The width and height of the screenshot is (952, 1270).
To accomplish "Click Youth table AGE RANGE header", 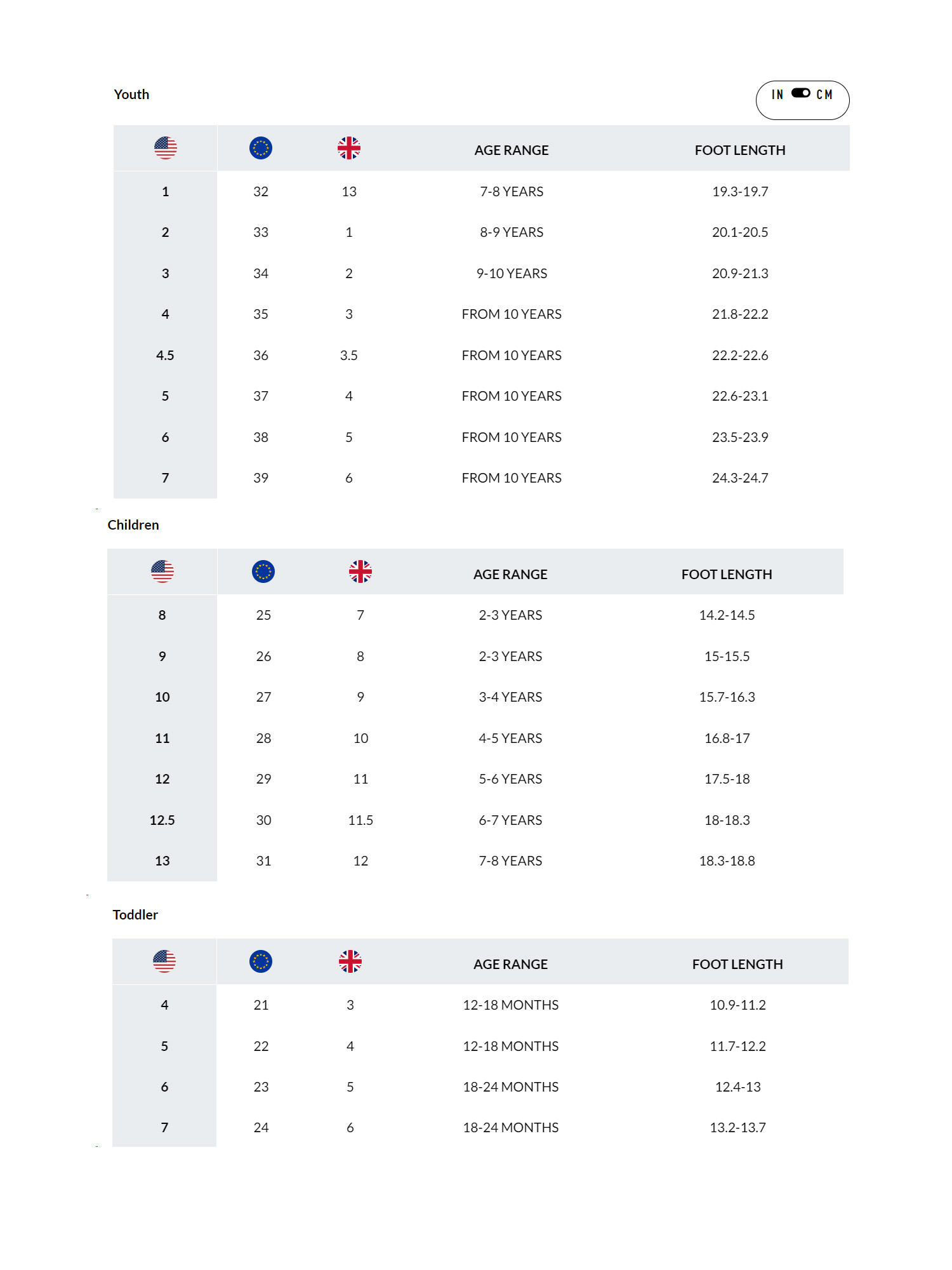I will (x=512, y=150).
